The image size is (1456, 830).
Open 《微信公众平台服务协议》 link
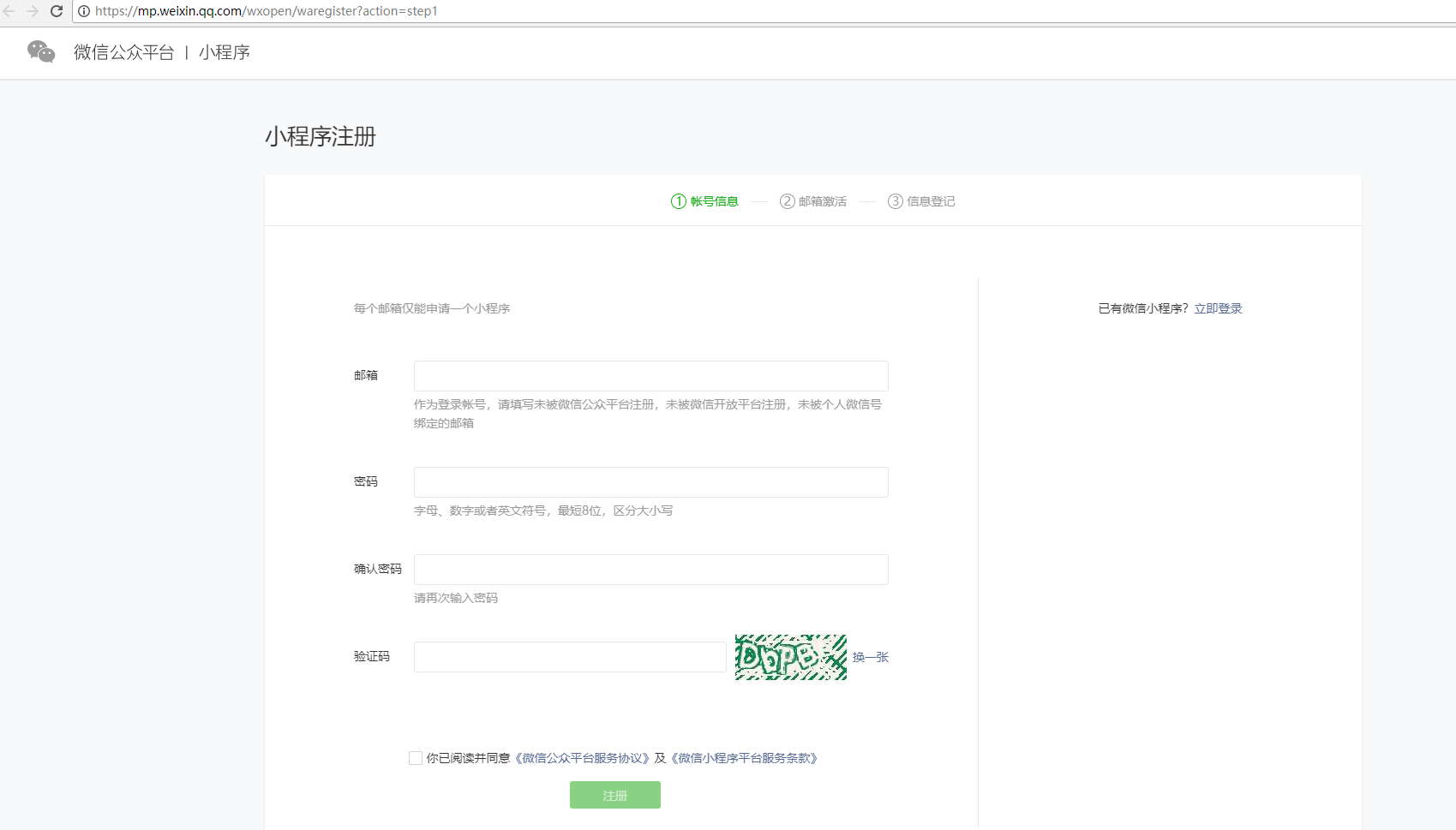point(582,758)
